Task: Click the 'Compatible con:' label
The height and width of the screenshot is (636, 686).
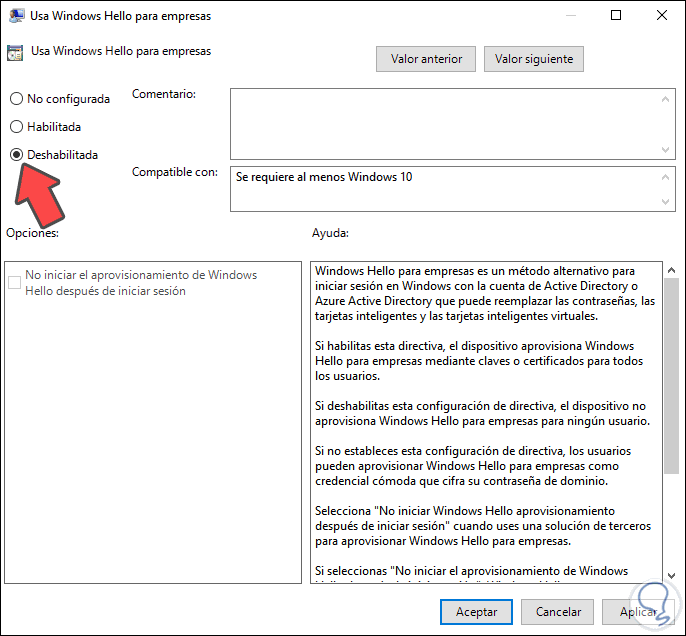Action: tap(175, 172)
